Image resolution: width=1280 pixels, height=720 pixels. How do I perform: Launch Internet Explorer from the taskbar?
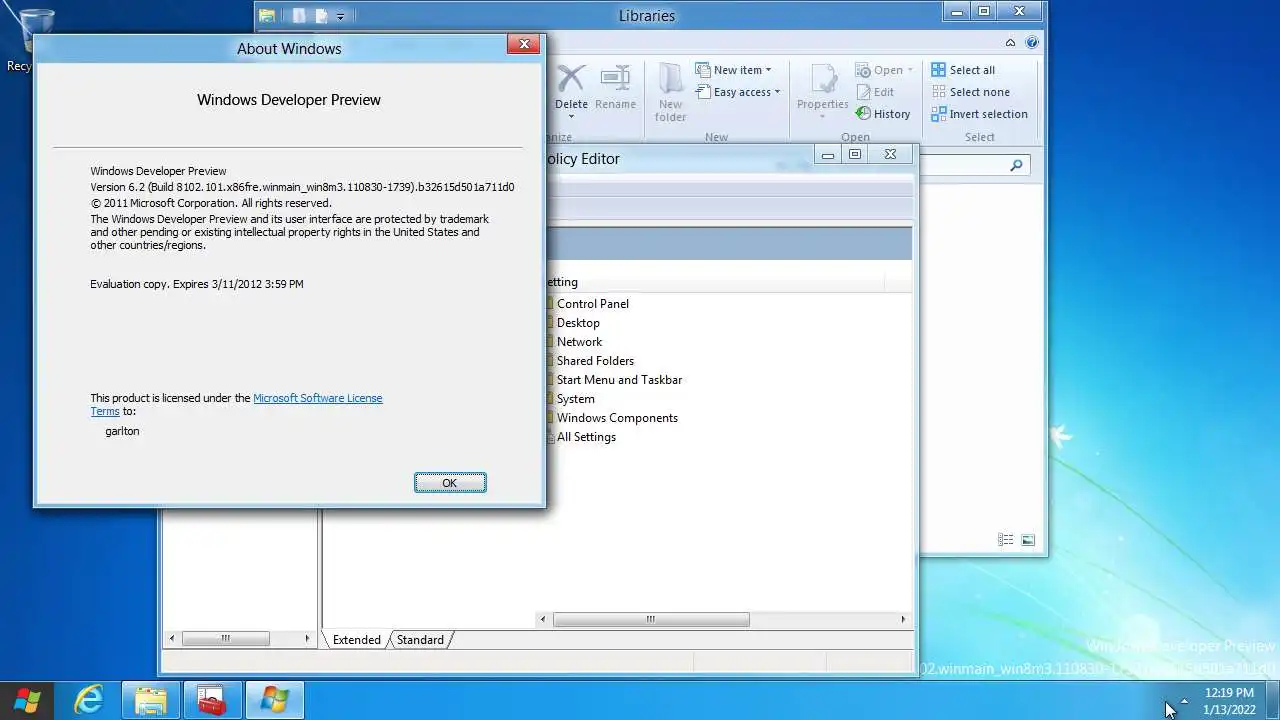click(89, 700)
